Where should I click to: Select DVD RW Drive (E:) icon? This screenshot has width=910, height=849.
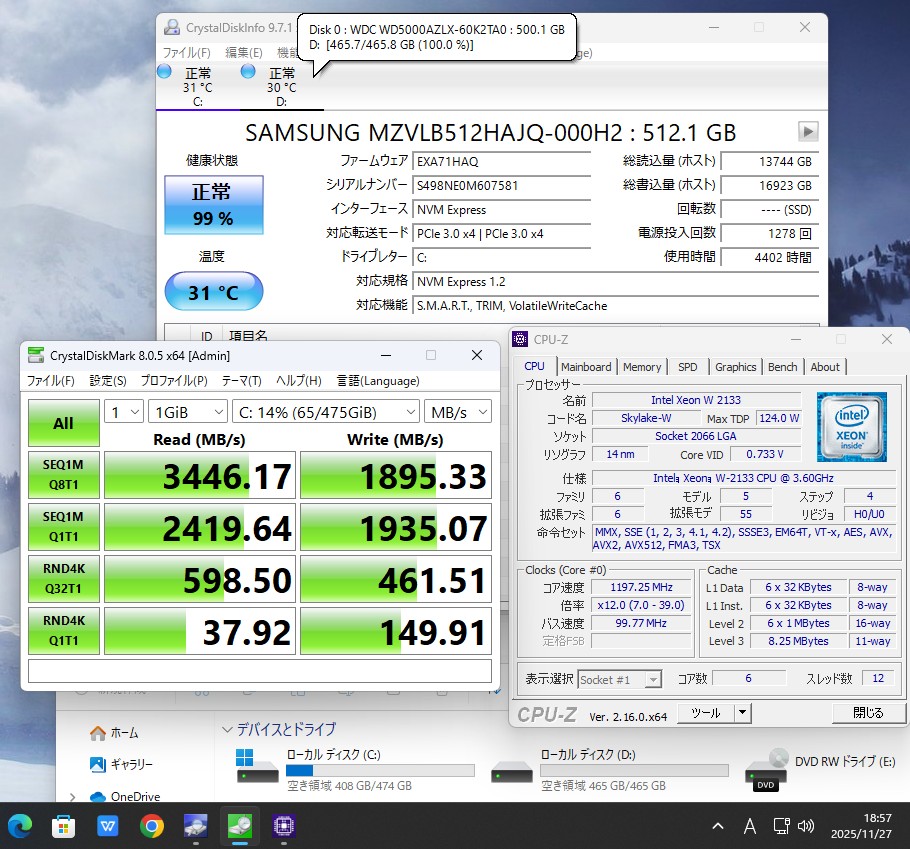pyautogui.click(x=767, y=769)
